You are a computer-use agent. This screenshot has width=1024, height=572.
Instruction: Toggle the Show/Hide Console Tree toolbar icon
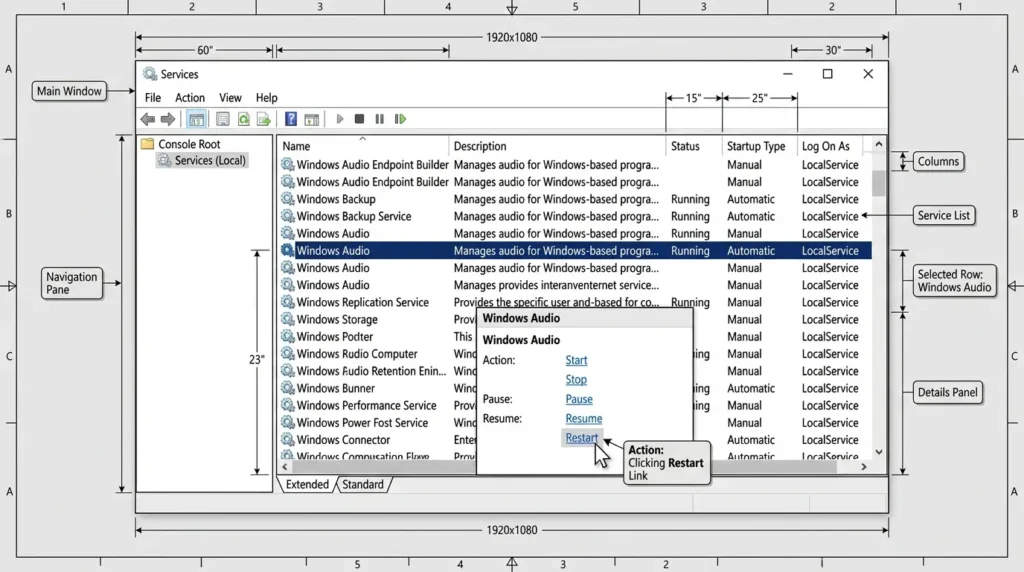click(x=196, y=119)
